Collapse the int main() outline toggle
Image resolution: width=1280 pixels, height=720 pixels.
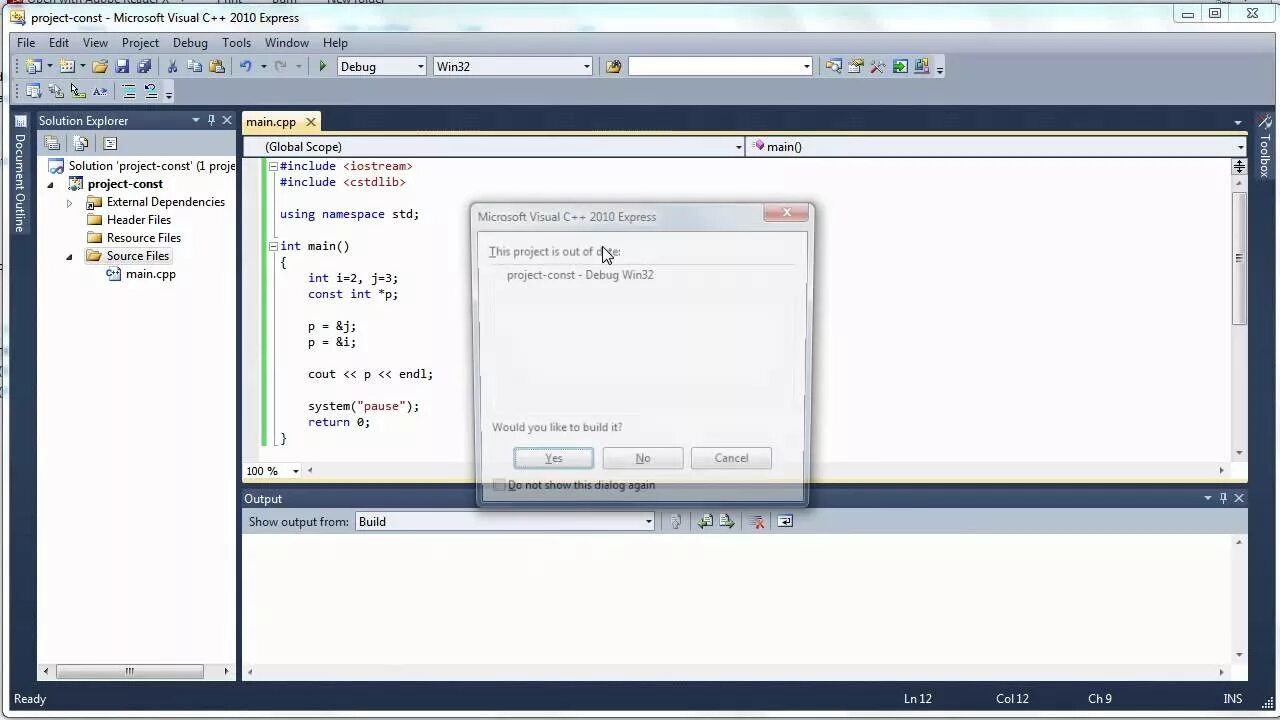pos(273,246)
